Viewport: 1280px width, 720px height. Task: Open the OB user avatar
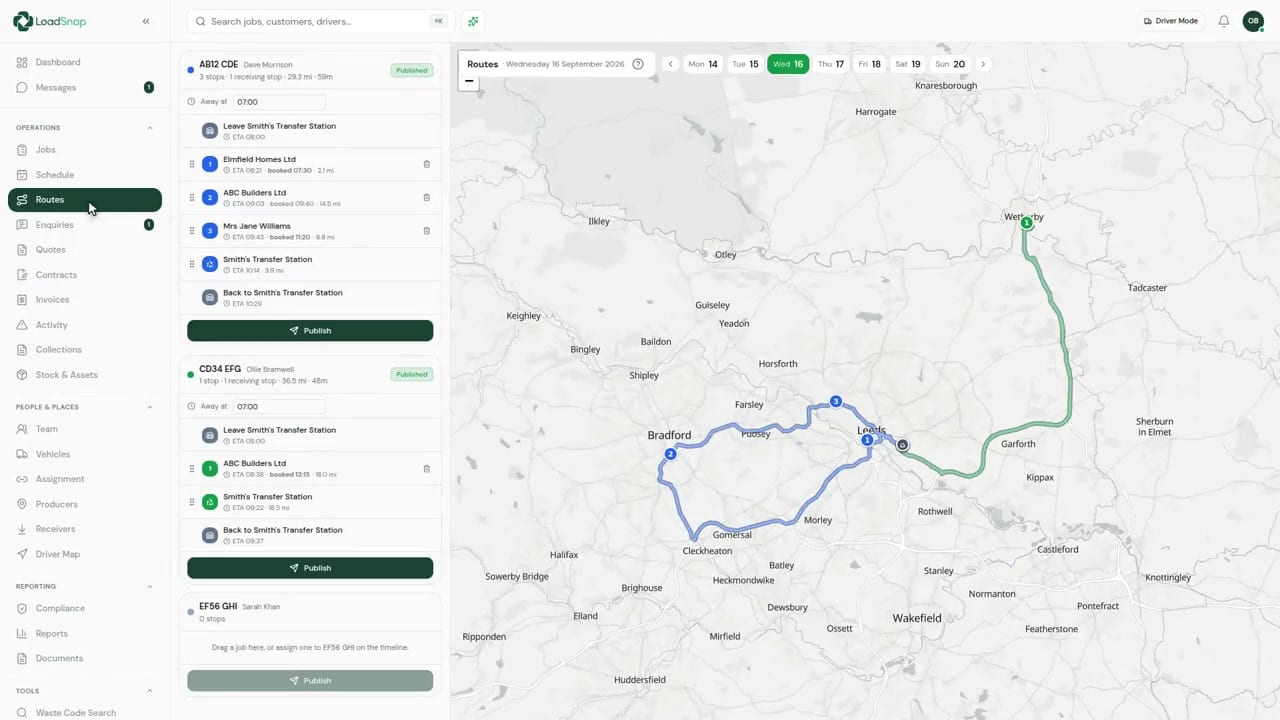(x=1253, y=21)
